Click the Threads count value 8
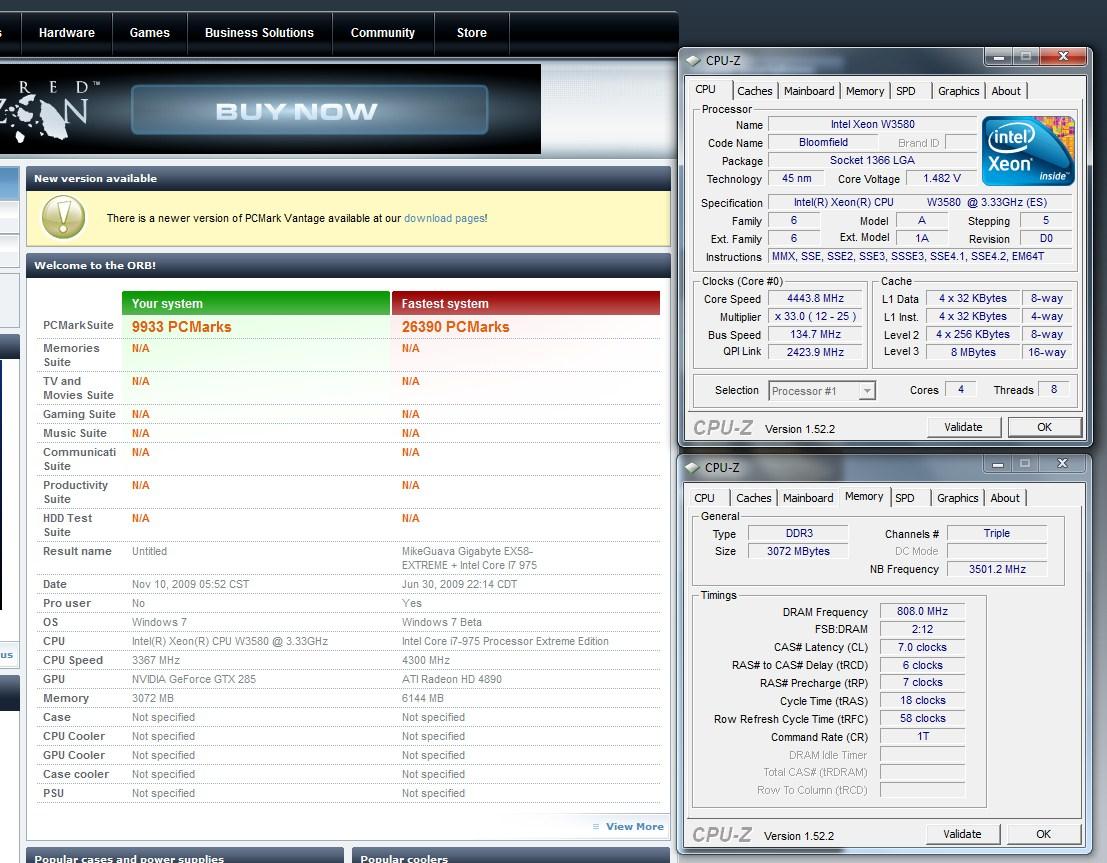 pyautogui.click(x=1053, y=389)
